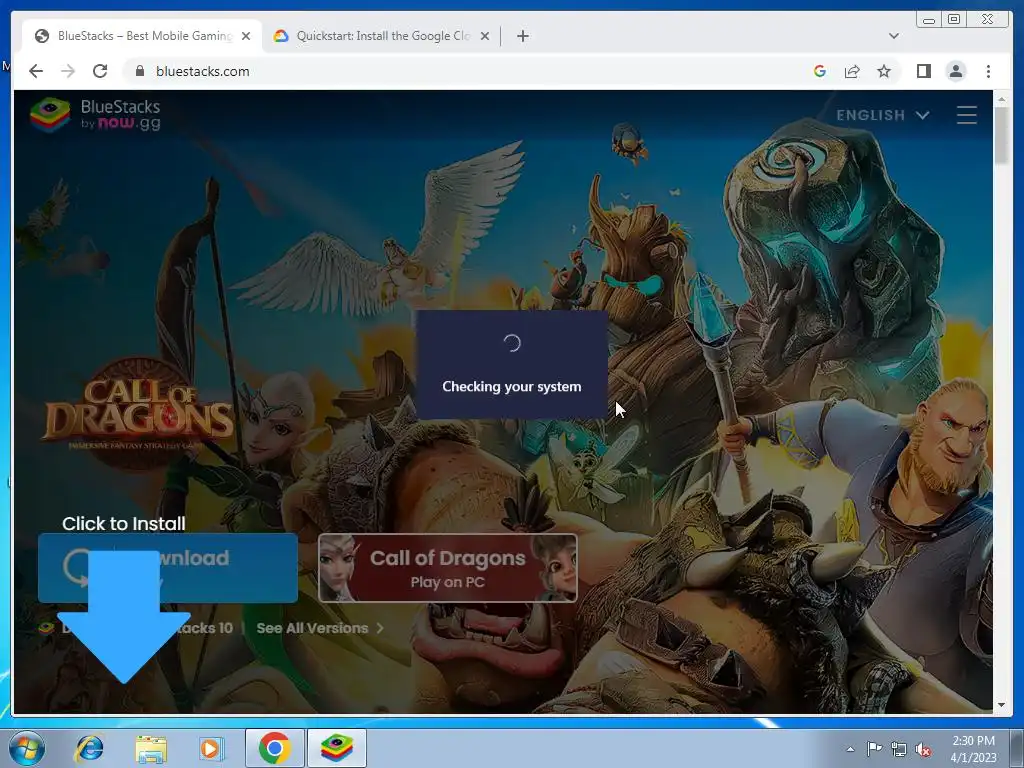Viewport: 1024px width, 768px height.
Task: Click the page vertical scrollbar thumb
Action: point(1001,135)
